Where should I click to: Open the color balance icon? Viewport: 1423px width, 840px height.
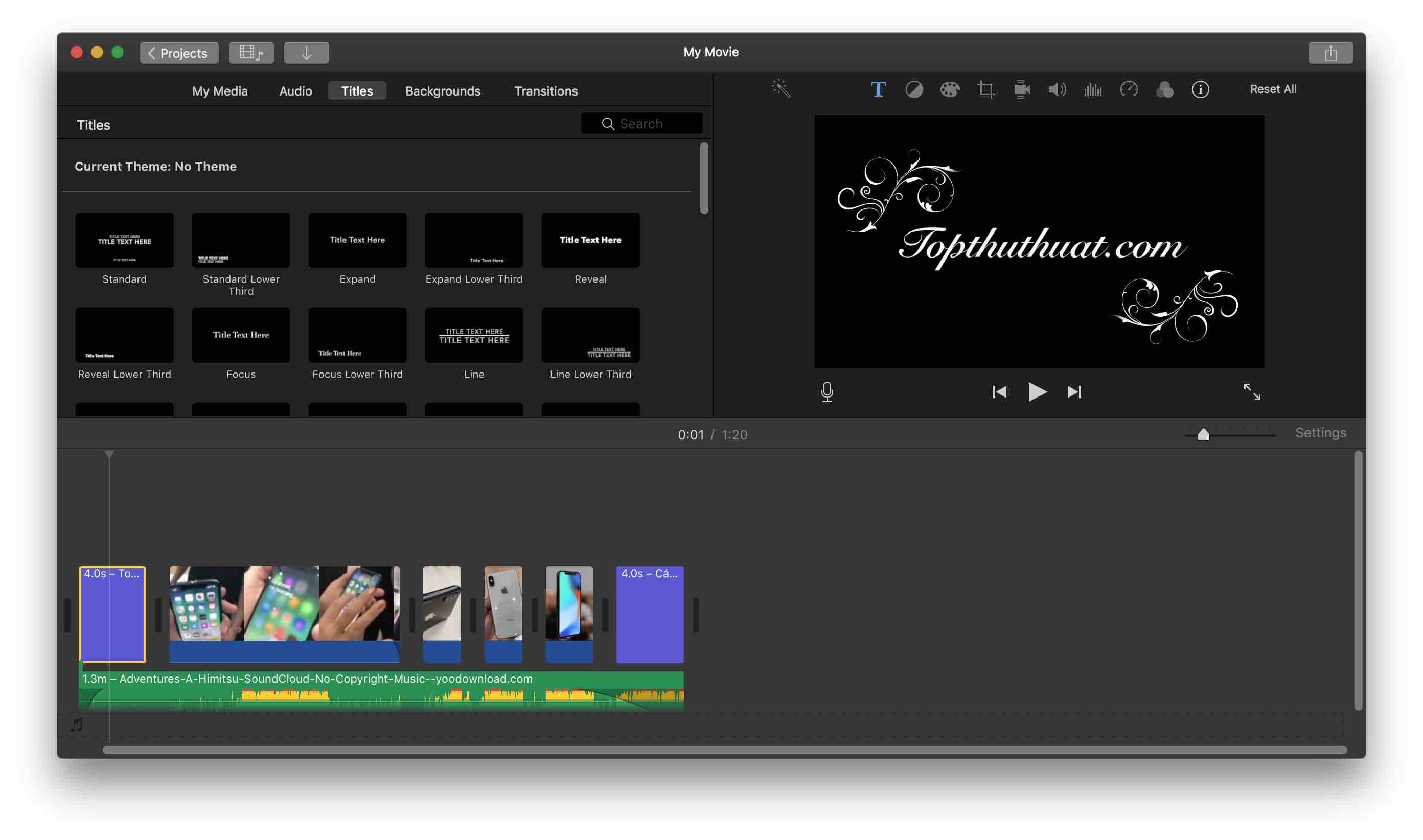click(x=914, y=89)
